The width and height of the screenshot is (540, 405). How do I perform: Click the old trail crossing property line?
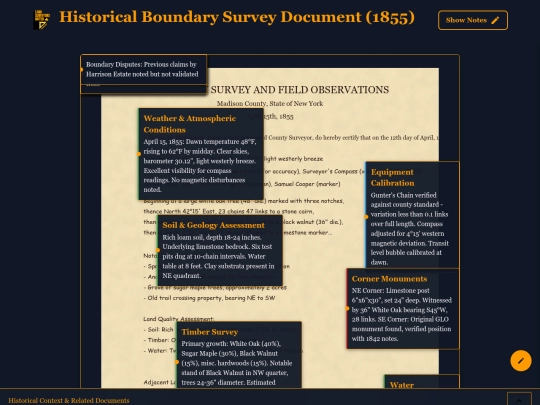pos(209,298)
